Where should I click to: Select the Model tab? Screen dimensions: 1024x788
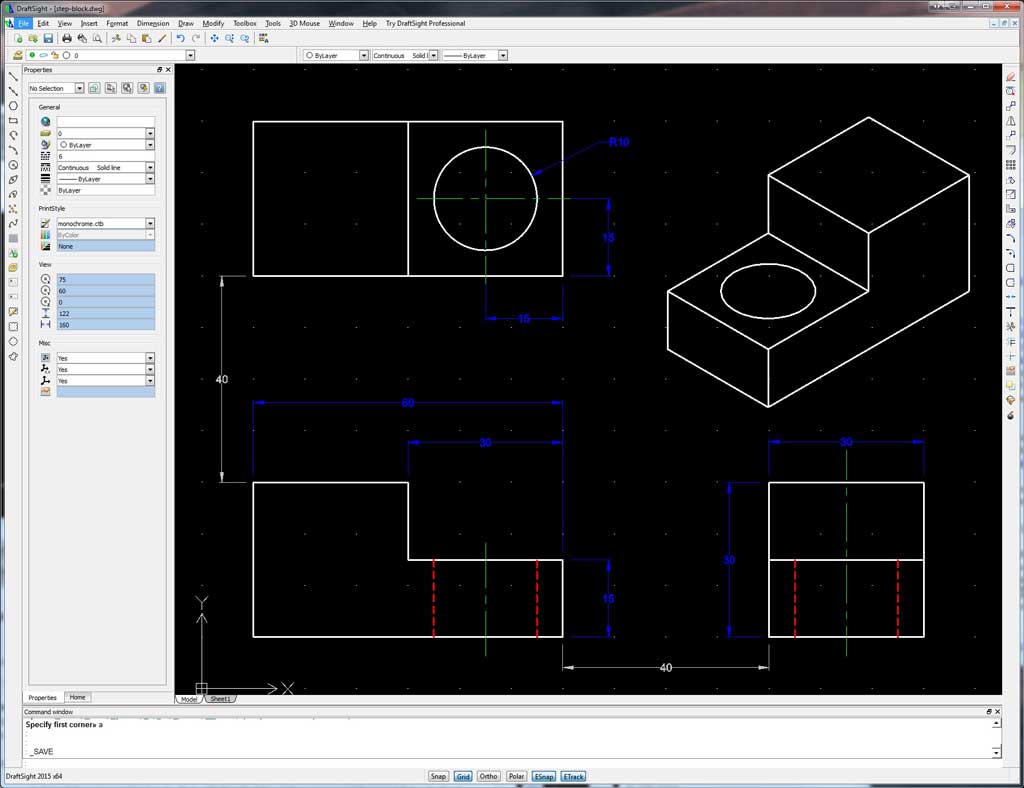189,699
